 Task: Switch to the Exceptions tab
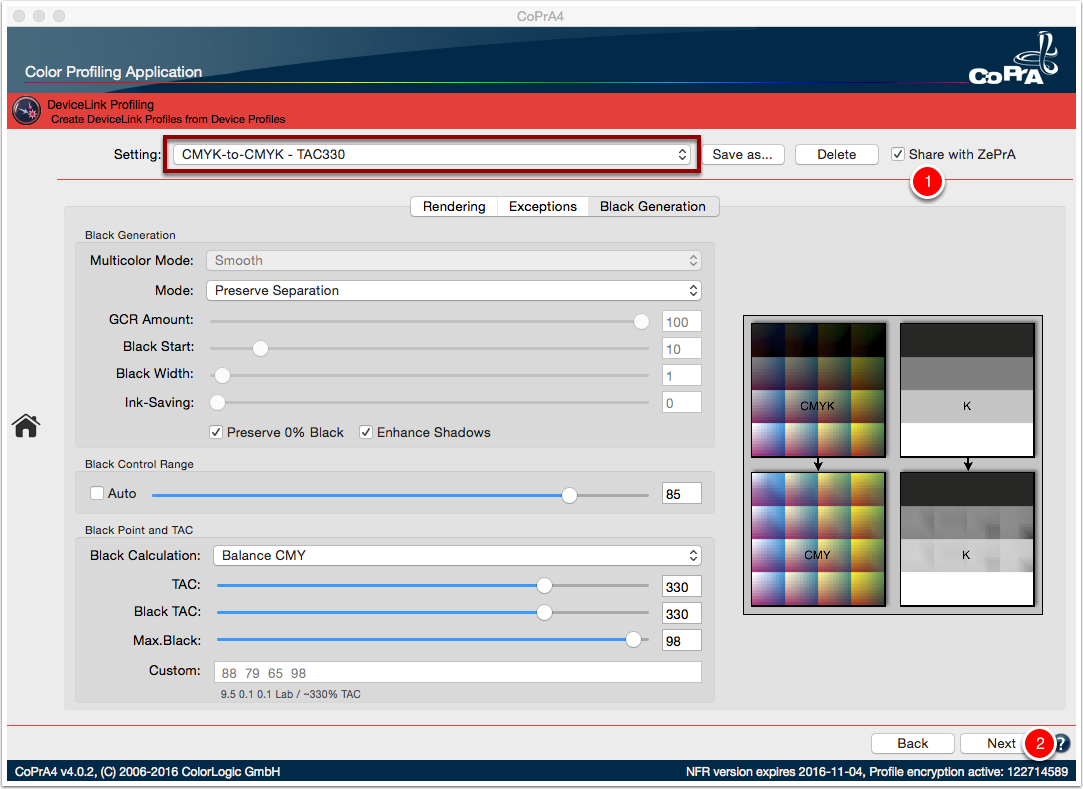542,207
